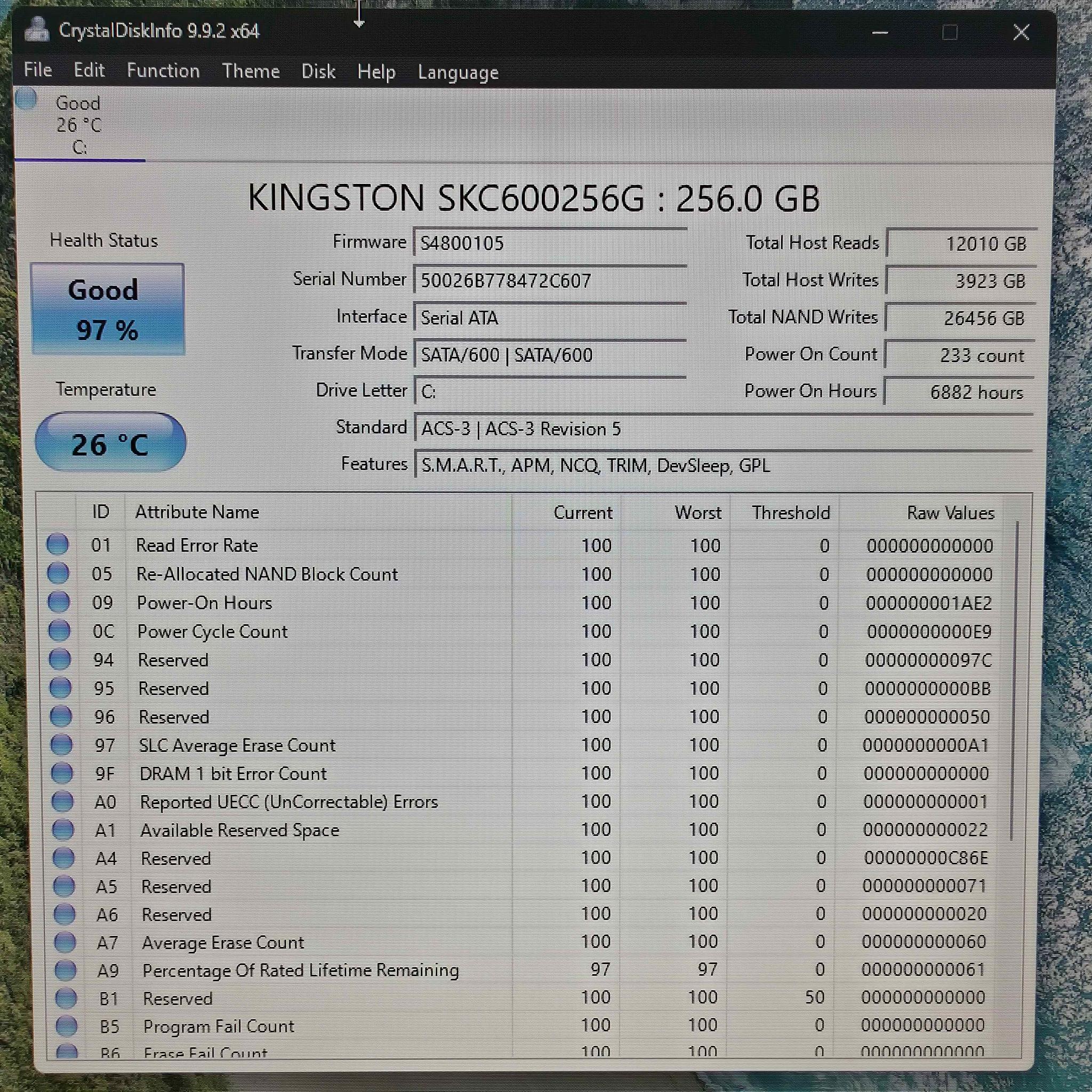Open the Function menu
Screen dimensions: 1092x1092
(x=163, y=71)
